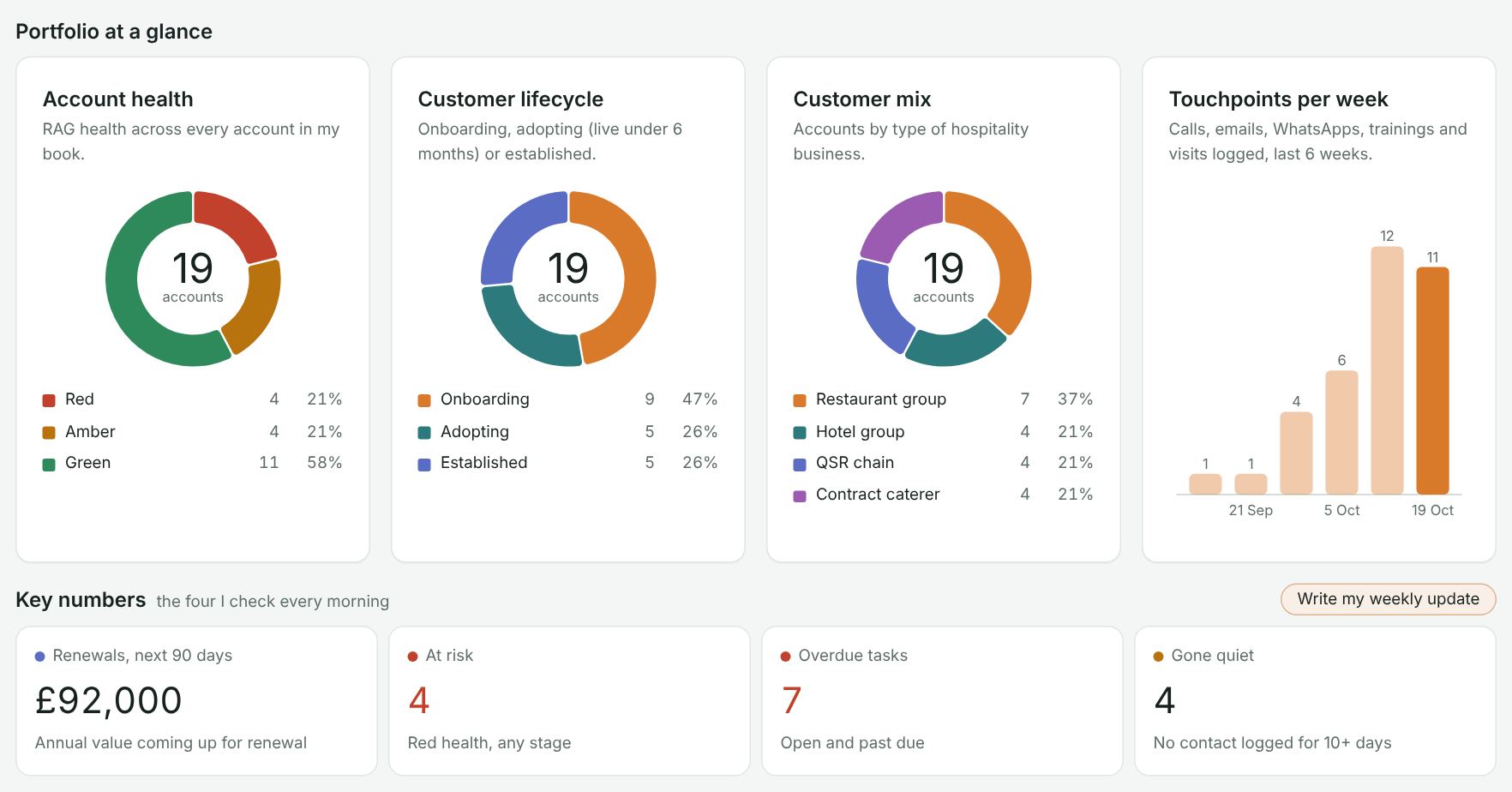Open the Renewals, next 90 days card
Image resolution: width=1512 pixels, height=792 pixels.
tap(196, 701)
